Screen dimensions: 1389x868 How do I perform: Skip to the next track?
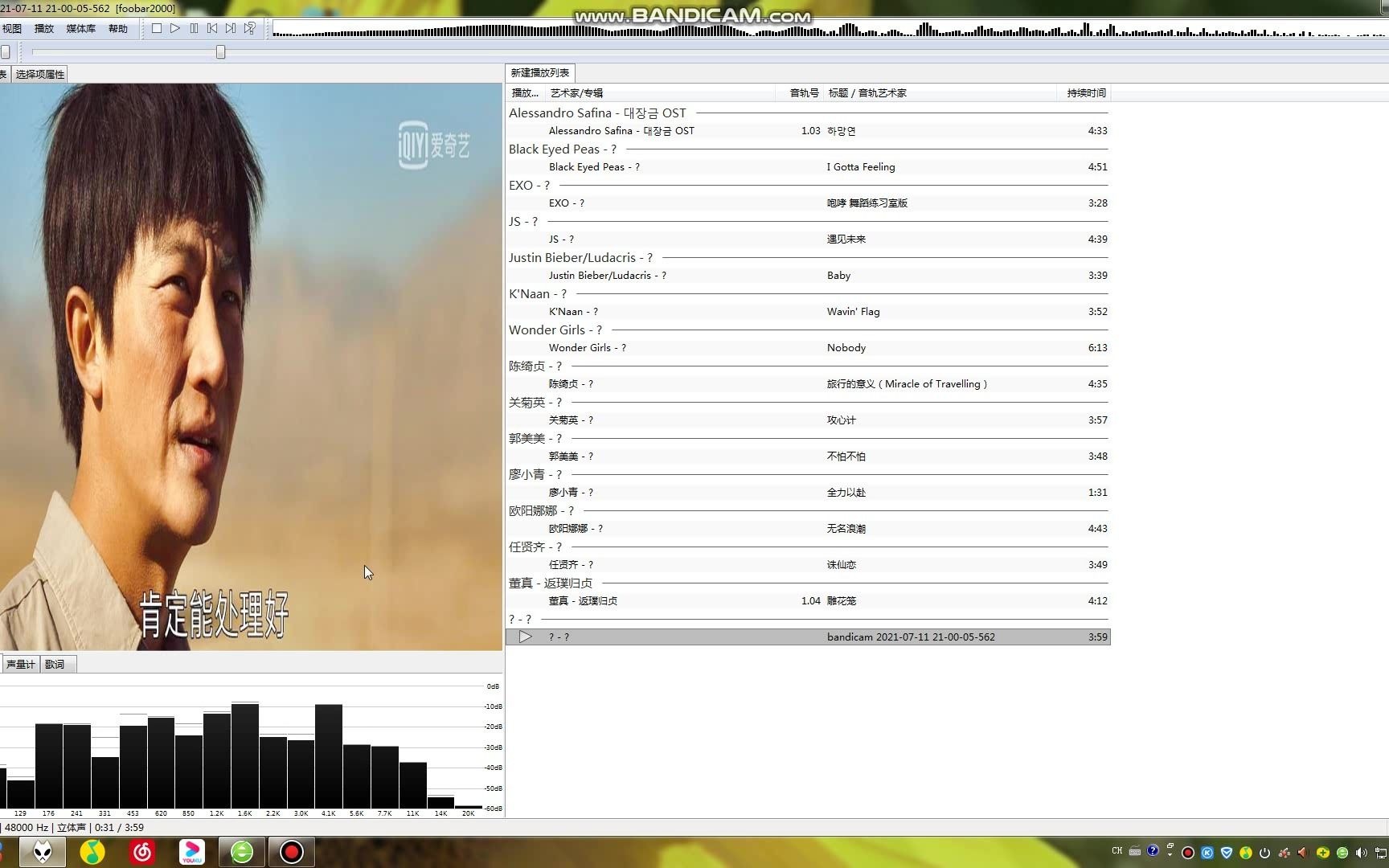pyautogui.click(x=231, y=28)
